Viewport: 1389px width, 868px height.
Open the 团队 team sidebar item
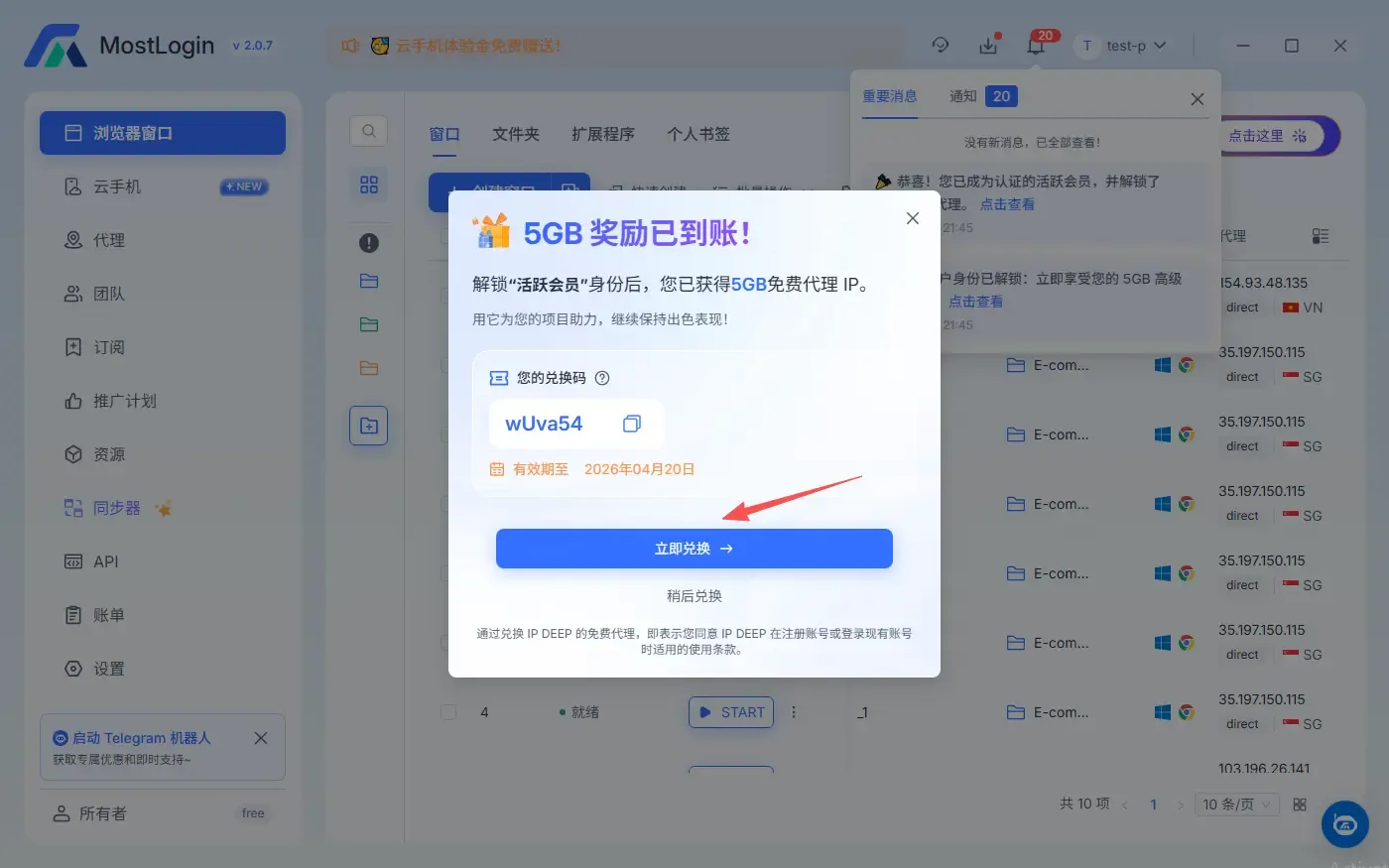[163, 294]
